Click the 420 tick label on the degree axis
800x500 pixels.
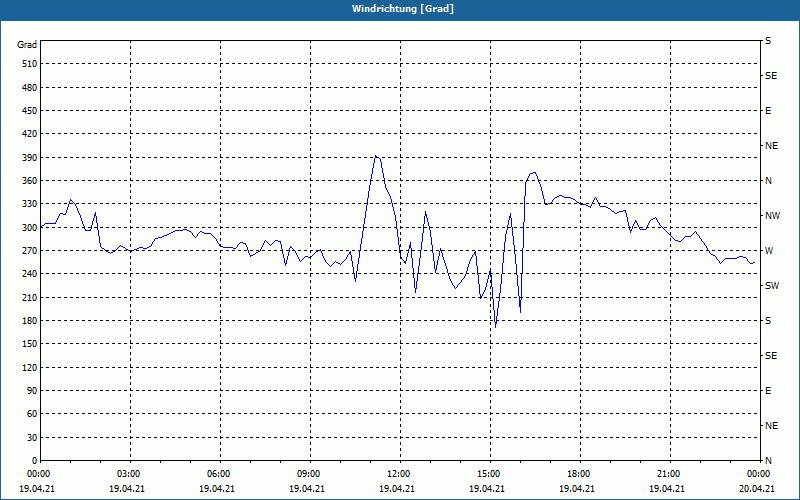pyautogui.click(x=30, y=134)
